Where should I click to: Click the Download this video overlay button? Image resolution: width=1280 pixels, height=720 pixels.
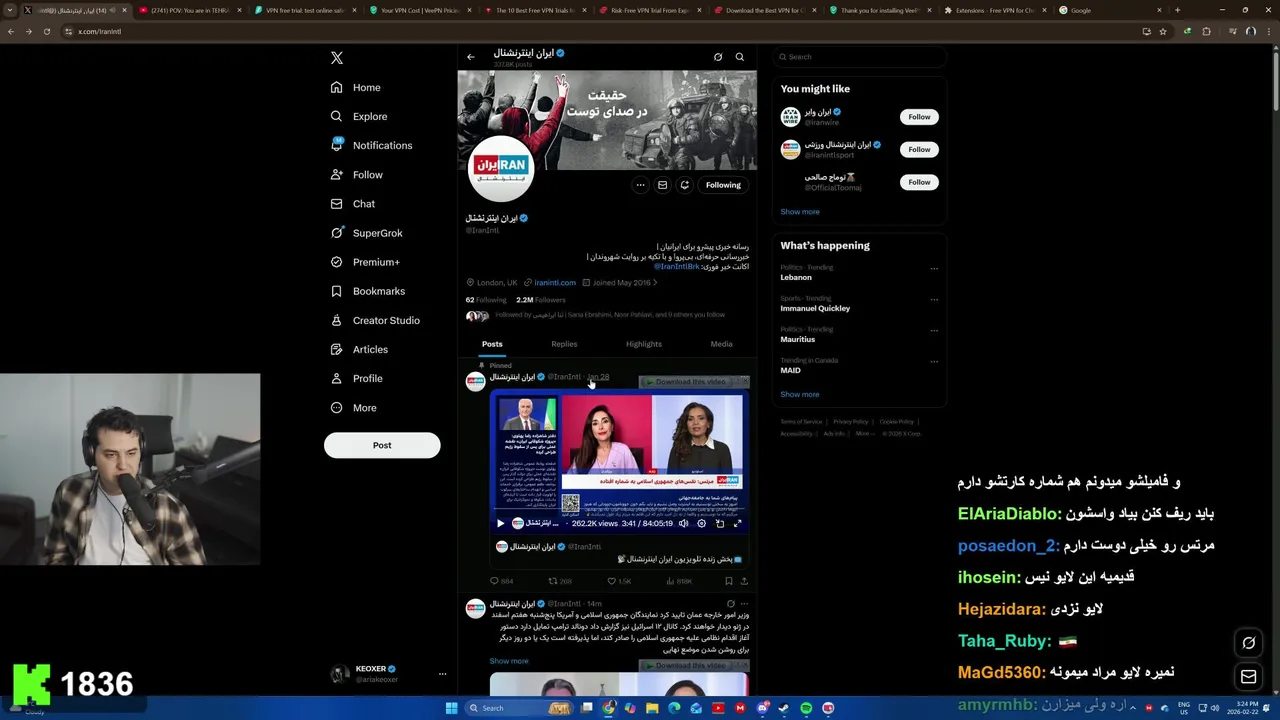(x=693, y=382)
